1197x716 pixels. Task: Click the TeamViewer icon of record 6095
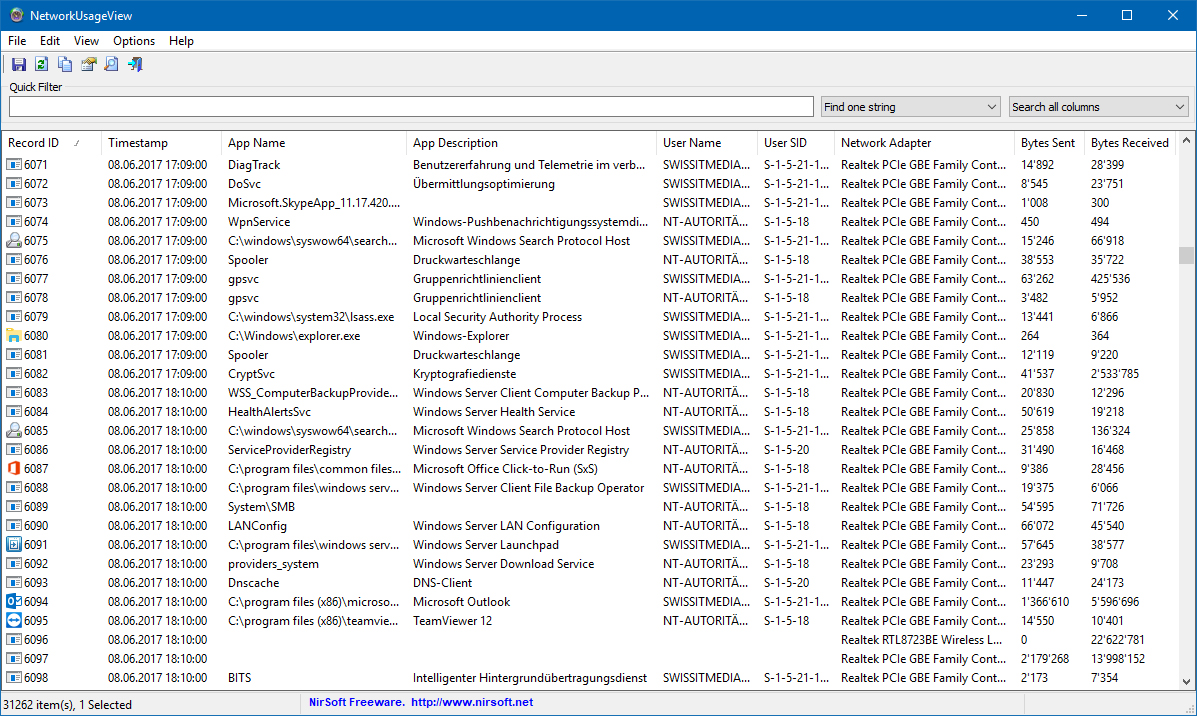(x=14, y=621)
